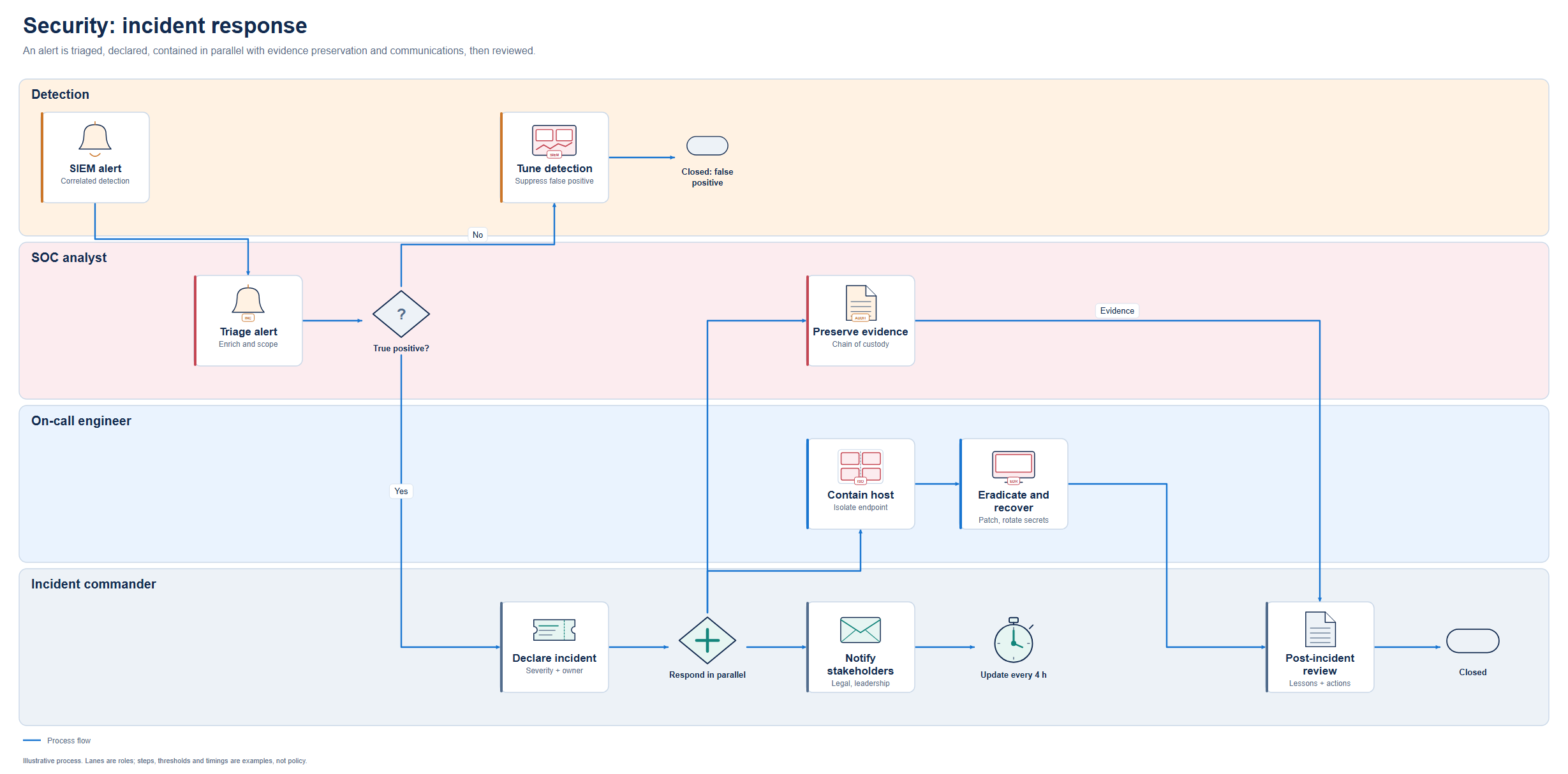Click the 'Yes' branch label
Screen dimensions: 1568x774
click(401, 491)
